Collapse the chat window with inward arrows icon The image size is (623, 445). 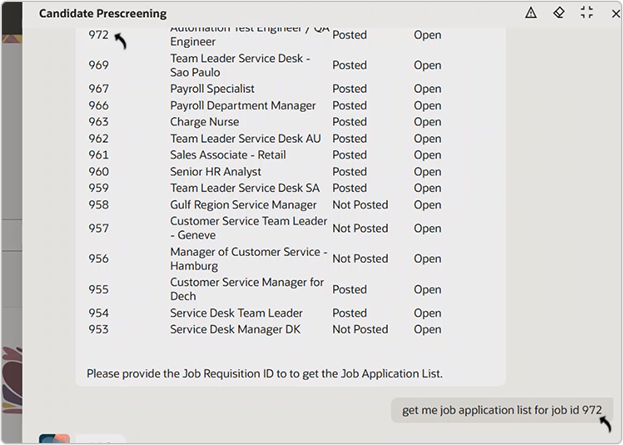tap(587, 13)
